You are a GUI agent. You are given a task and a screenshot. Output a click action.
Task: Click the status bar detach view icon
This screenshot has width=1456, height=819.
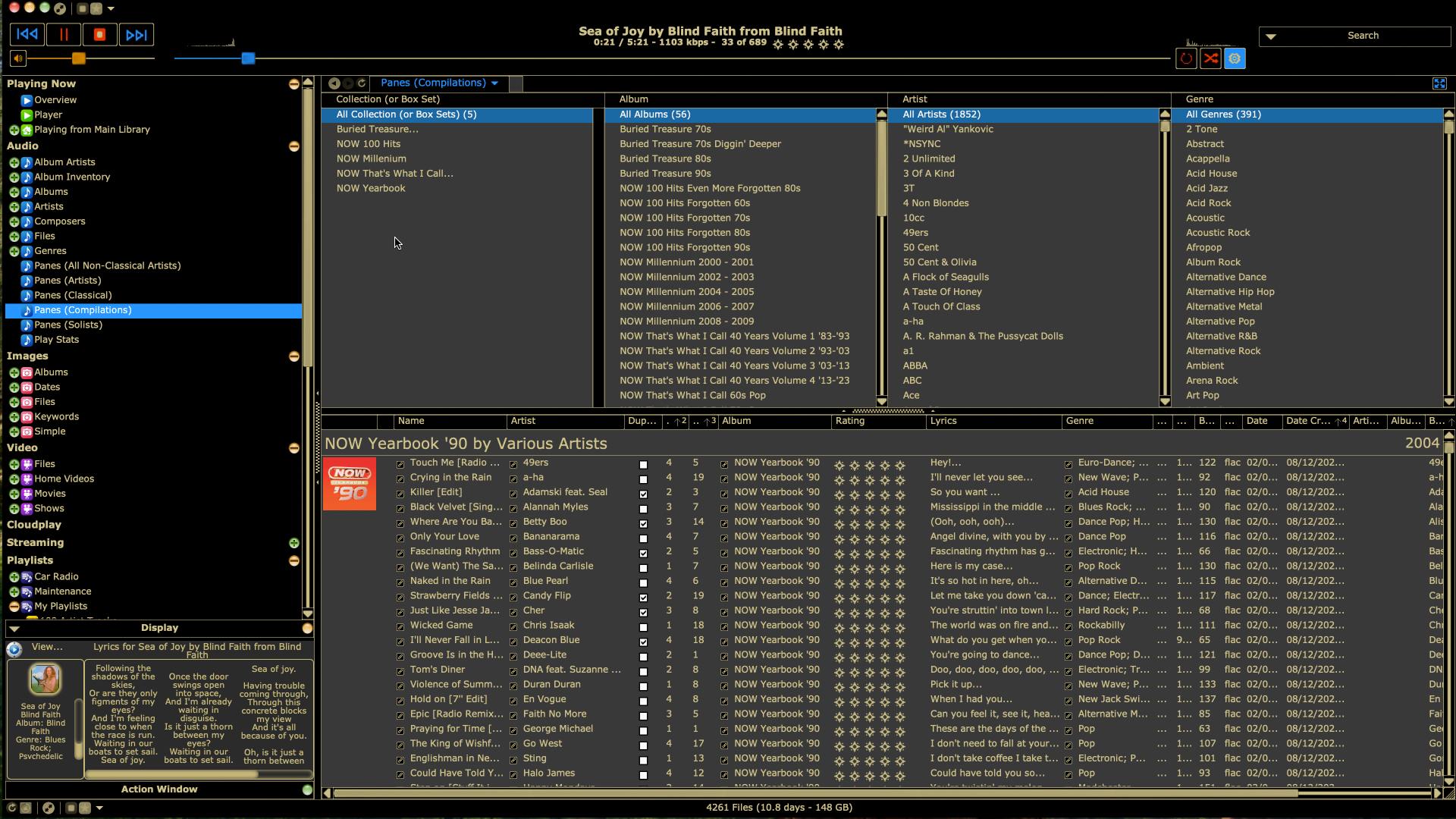coord(49,808)
